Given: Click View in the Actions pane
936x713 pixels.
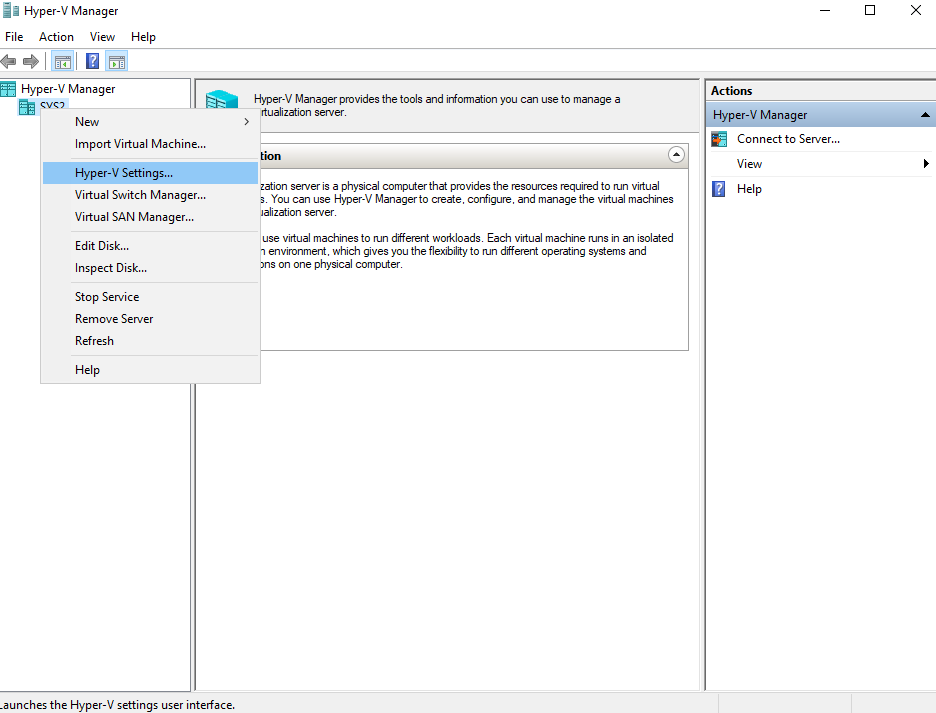Looking at the screenshot, I should [x=749, y=164].
